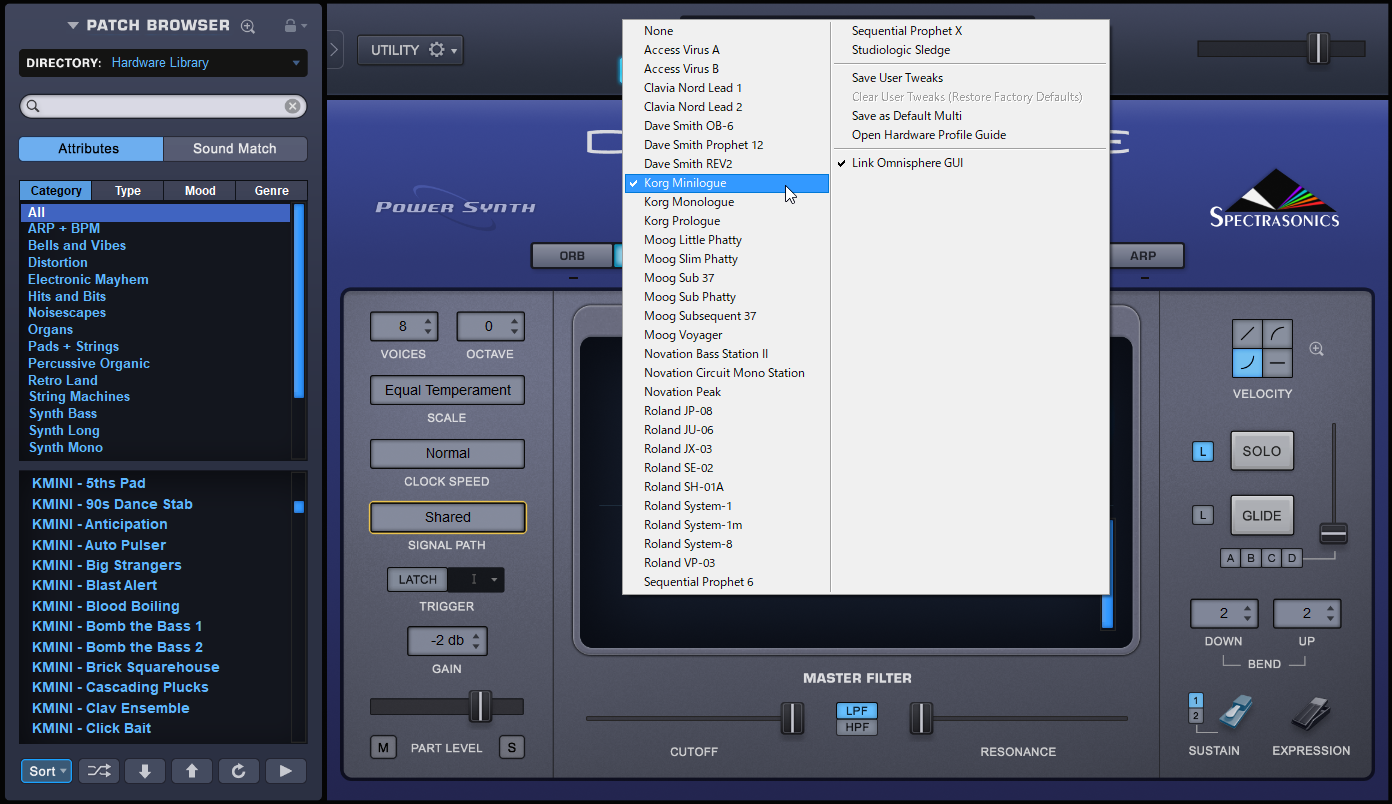Click the Master Filter Cutoff slider handle
The width and height of the screenshot is (1392, 804).
(792, 717)
